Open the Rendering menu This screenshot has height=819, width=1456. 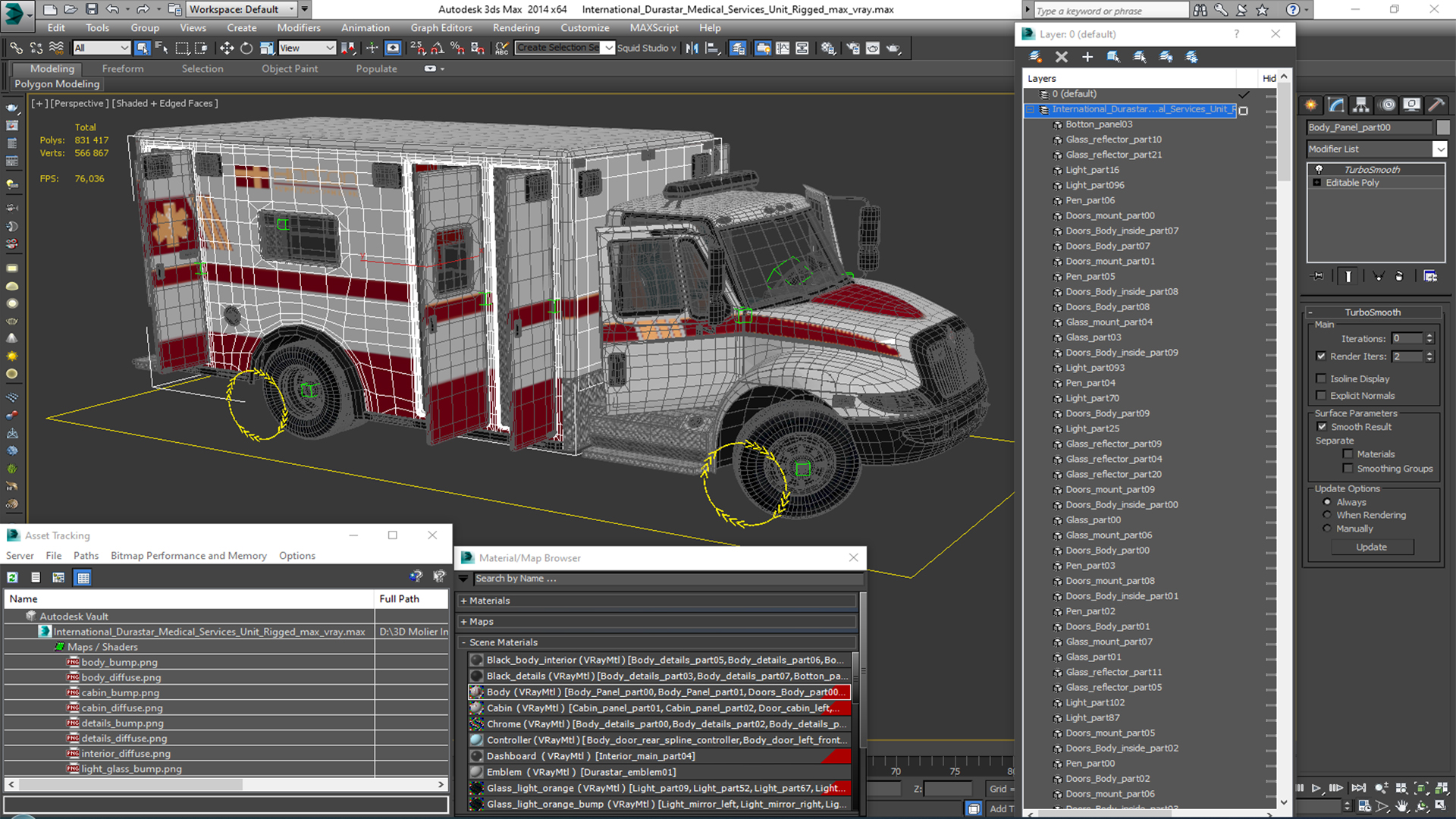pos(516,28)
